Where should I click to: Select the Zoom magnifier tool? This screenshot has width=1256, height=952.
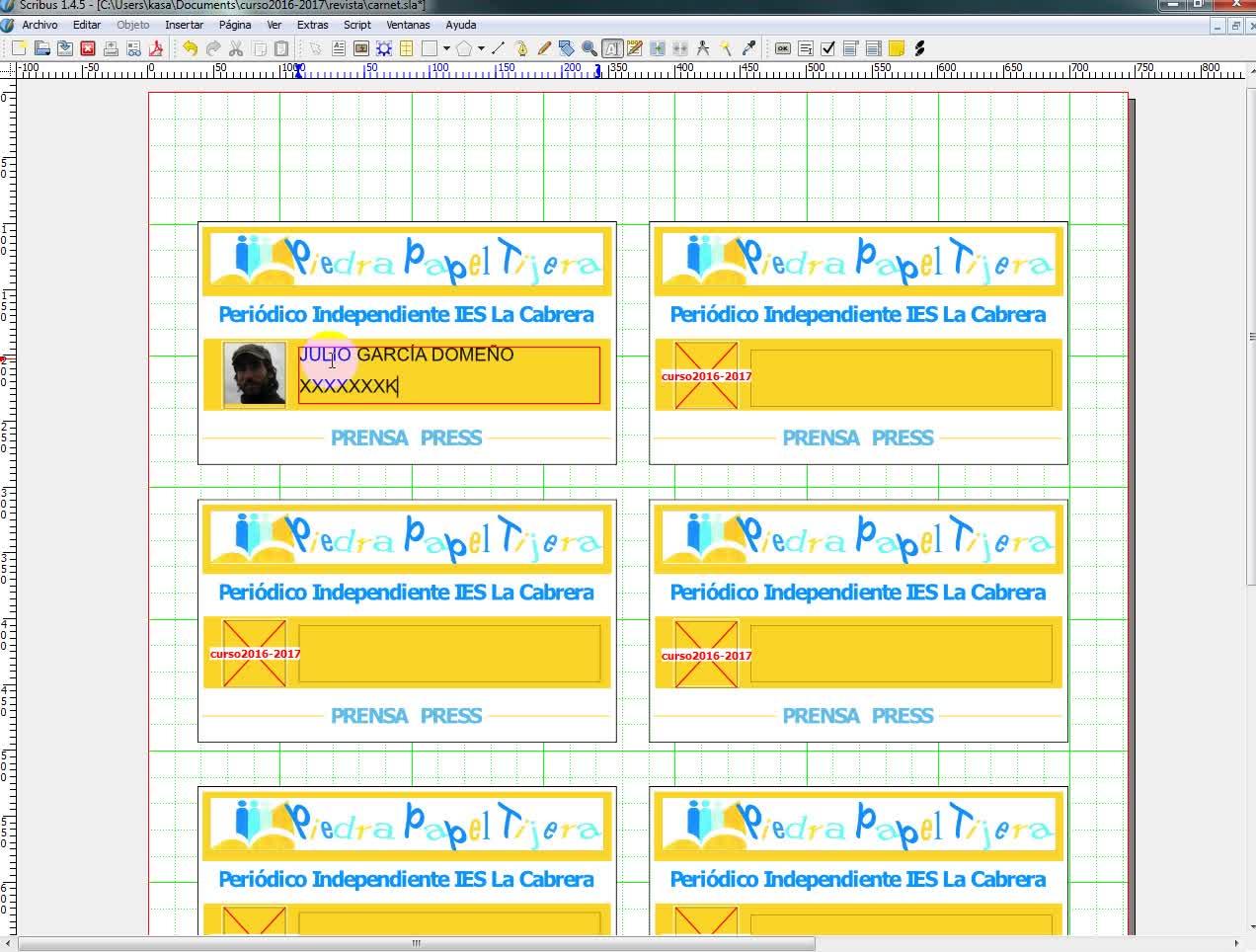coord(589,48)
